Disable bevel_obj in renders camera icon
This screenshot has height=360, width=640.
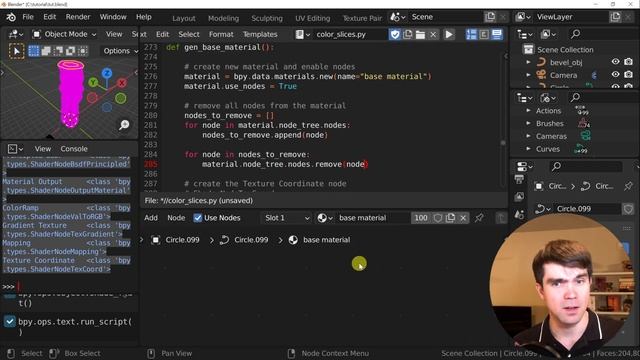click(x=628, y=62)
